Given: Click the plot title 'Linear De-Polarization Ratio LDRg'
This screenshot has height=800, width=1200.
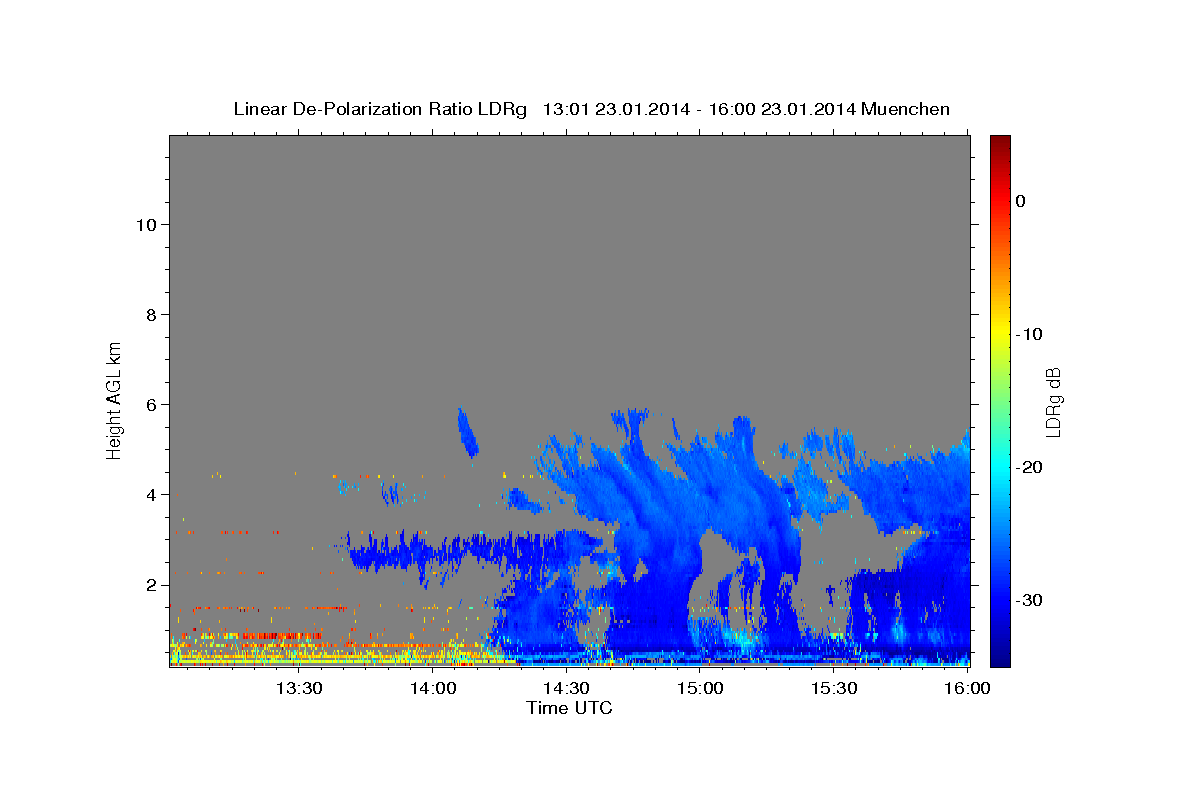Looking at the screenshot, I should (x=380, y=109).
